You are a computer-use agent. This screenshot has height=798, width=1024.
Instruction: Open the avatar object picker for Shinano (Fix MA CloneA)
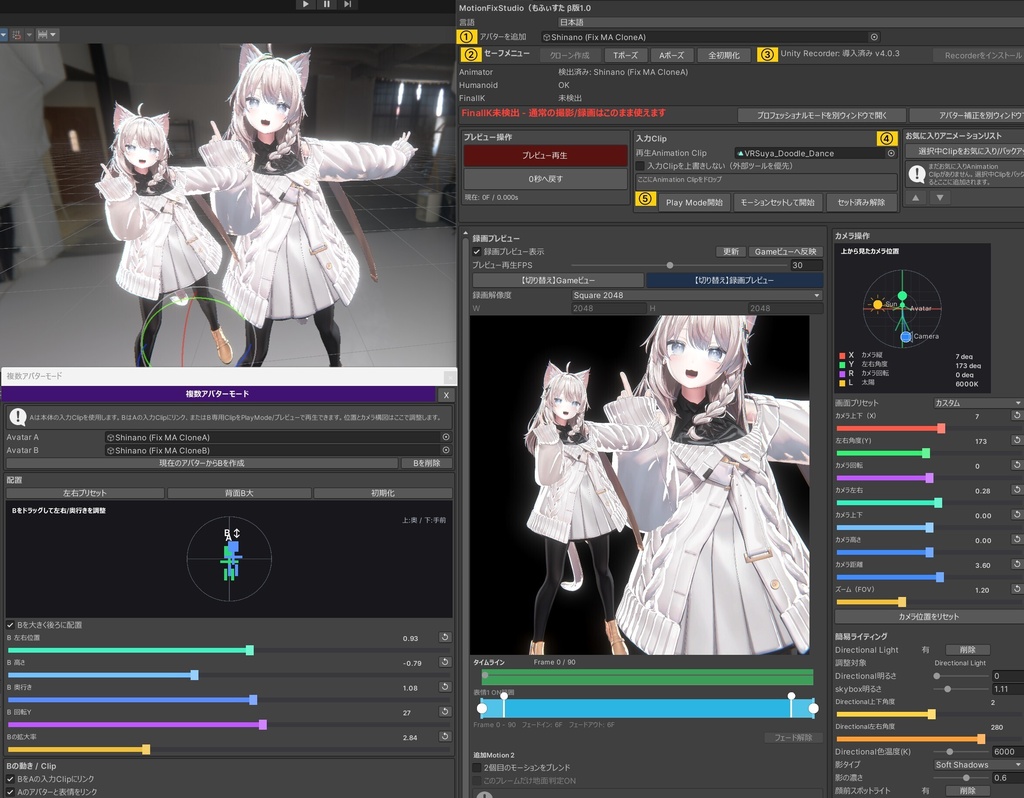pos(874,37)
